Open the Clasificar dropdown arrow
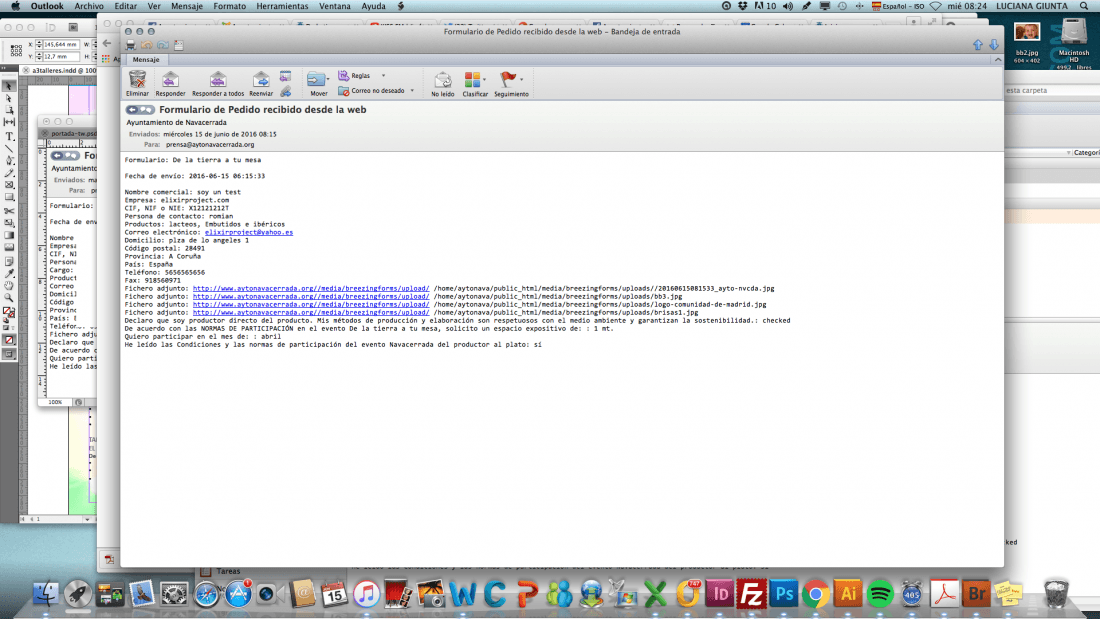1100x619 pixels. pyautogui.click(x=484, y=79)
